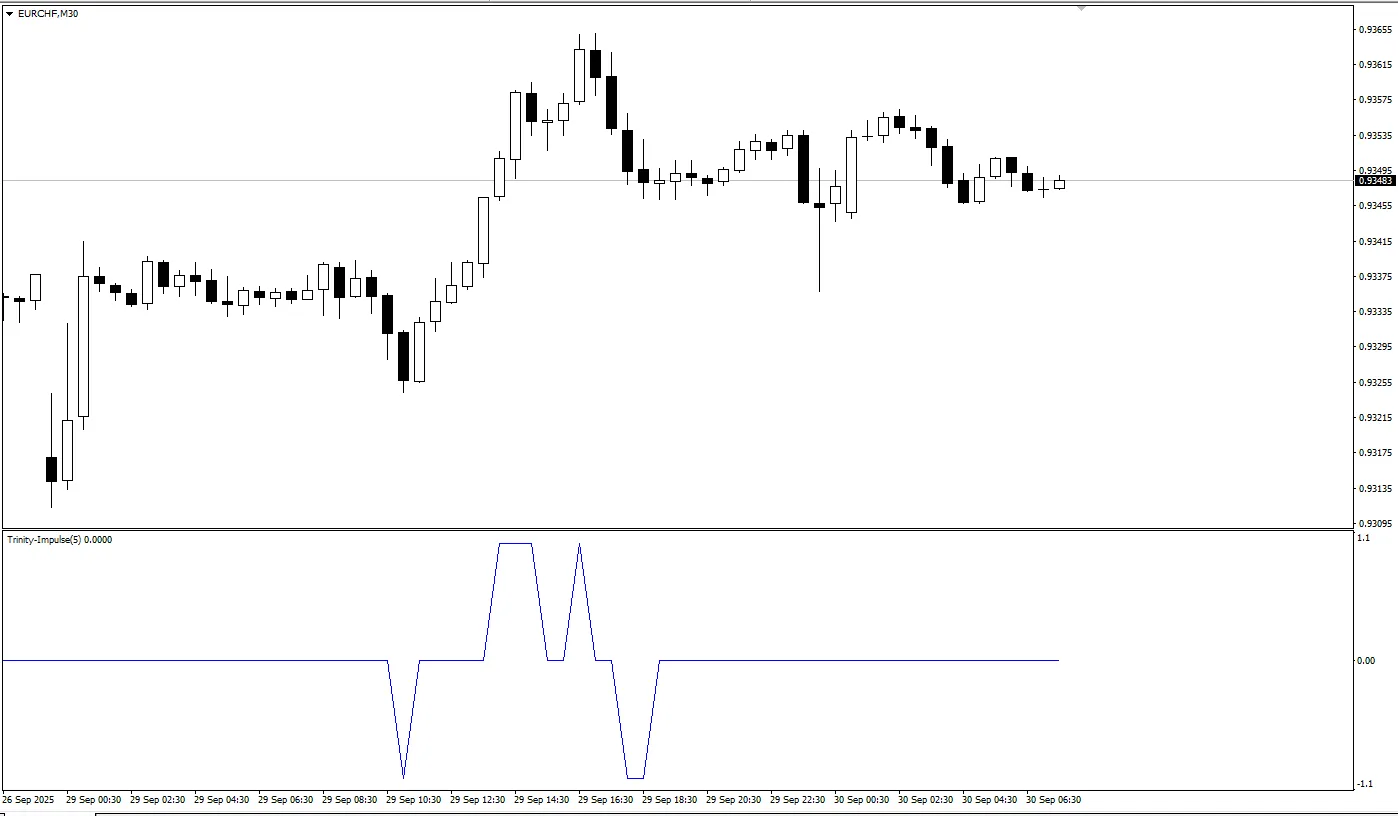Select the current price tag 0.93483
The image size is (1398, 816).
[x=1375, y=181]
